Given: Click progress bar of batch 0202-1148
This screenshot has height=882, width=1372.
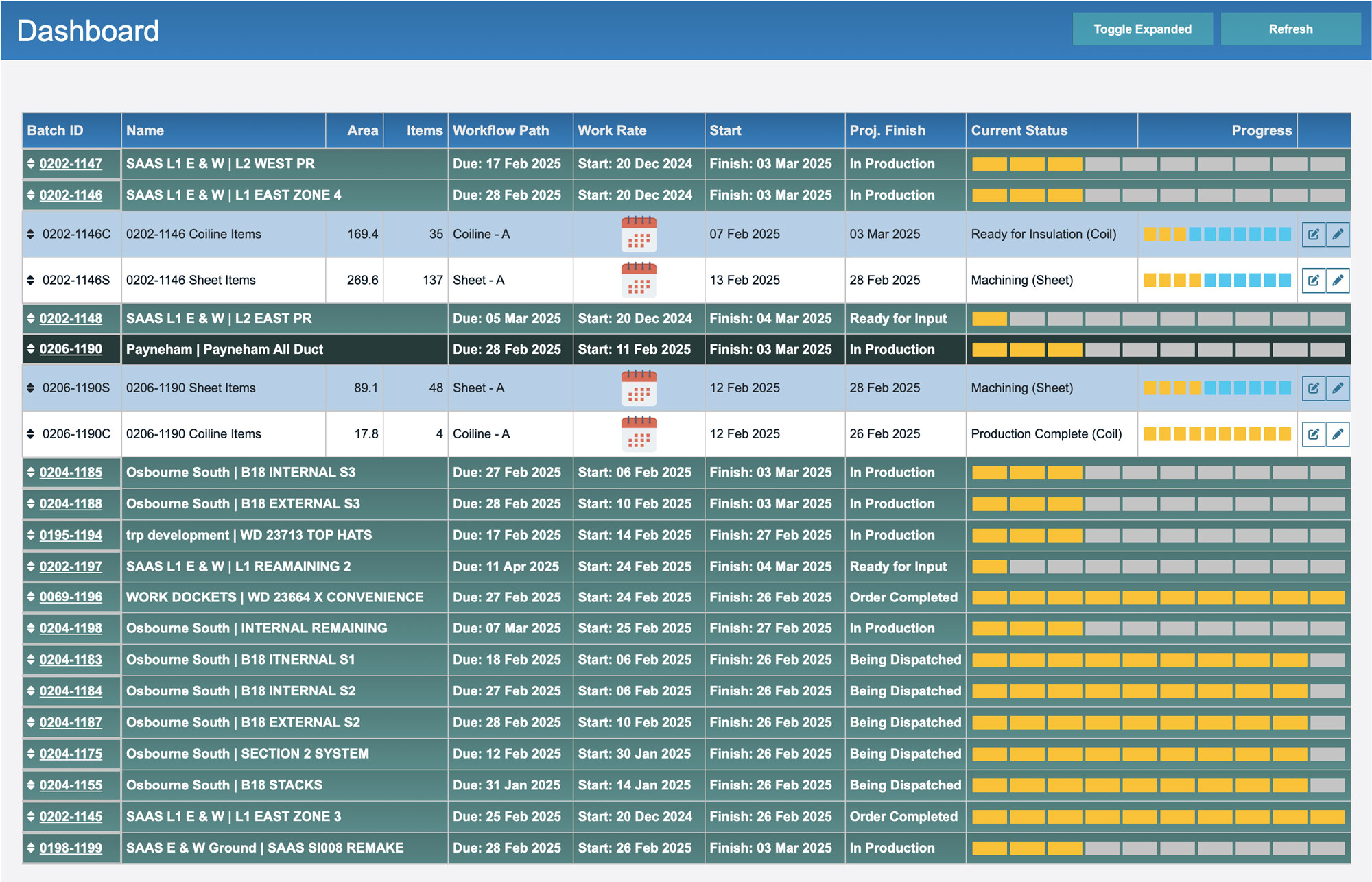Looking at the screenshot, I should (x=1158, y=319).
